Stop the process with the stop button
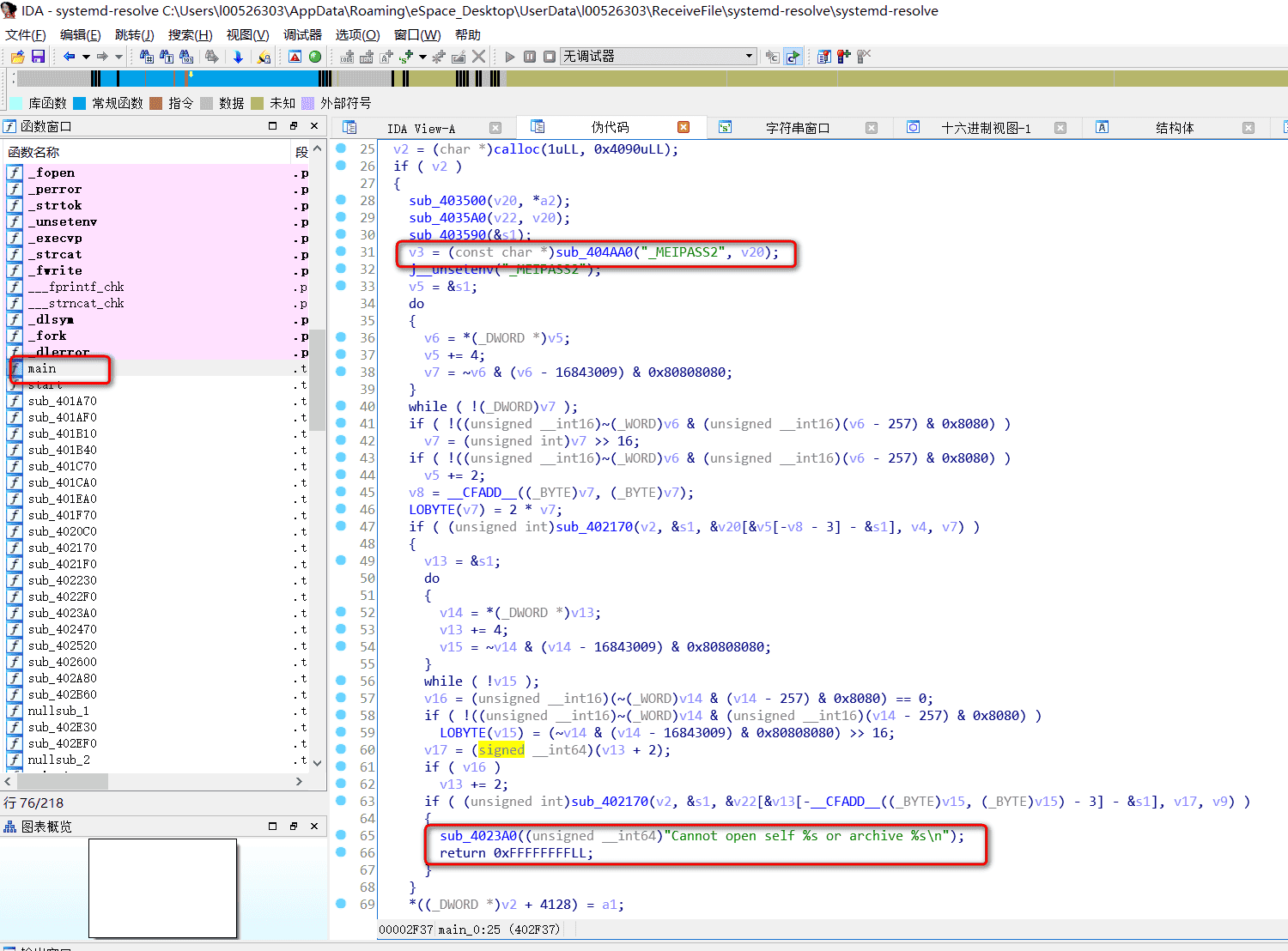Screen dimensions: 1288x951 coord(550,57)
